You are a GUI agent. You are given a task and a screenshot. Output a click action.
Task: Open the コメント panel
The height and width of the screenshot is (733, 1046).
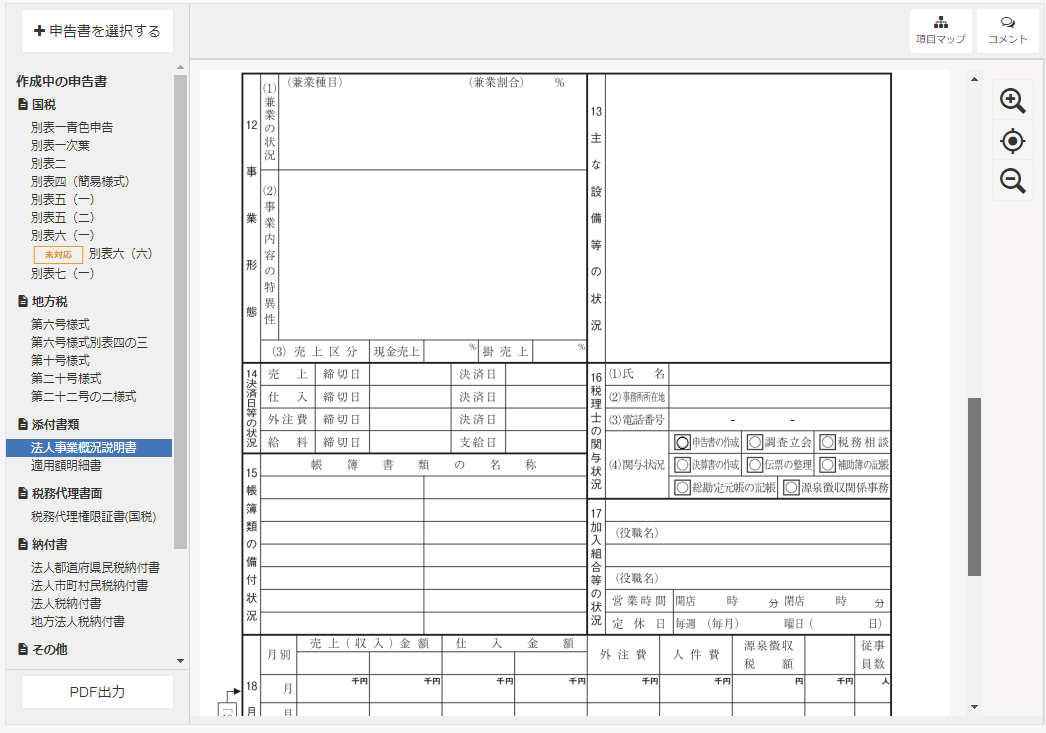coord(1007,31)
